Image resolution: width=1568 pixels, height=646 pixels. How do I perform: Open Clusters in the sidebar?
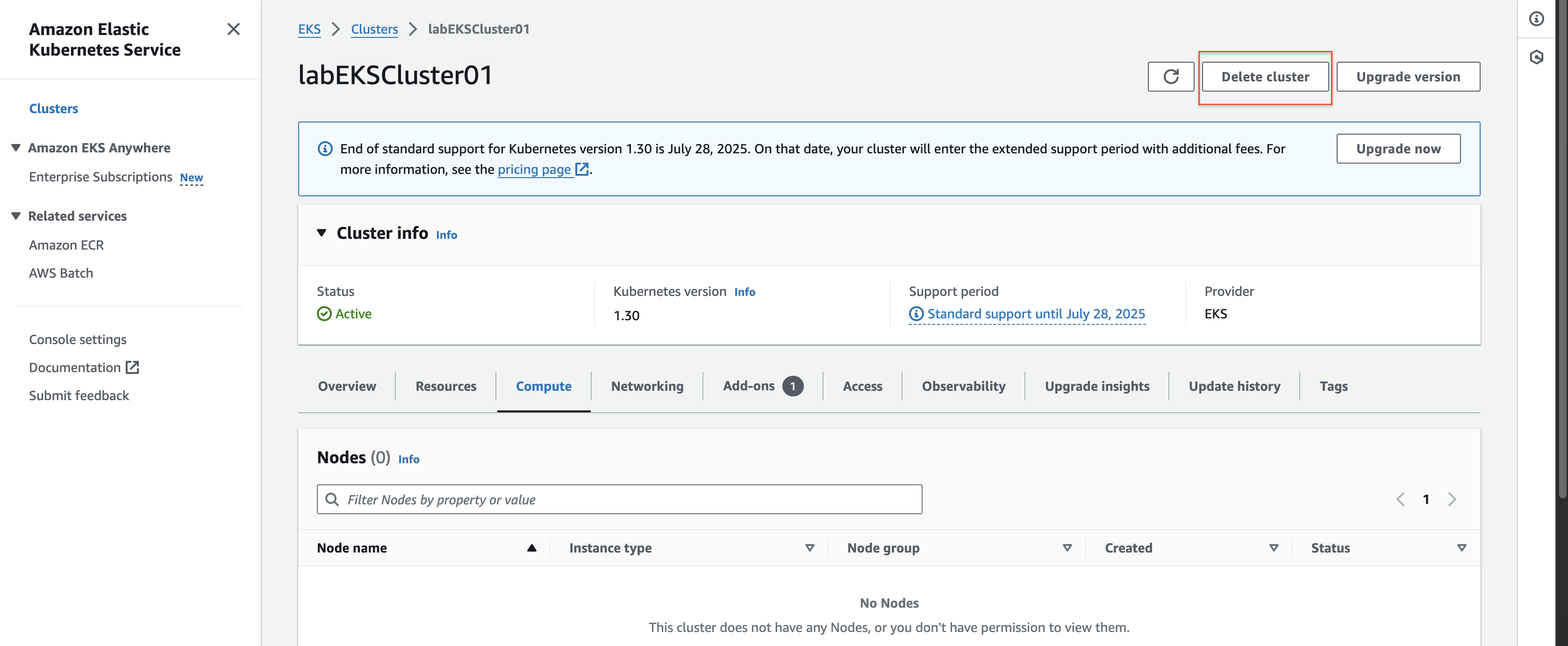point(54,108)
